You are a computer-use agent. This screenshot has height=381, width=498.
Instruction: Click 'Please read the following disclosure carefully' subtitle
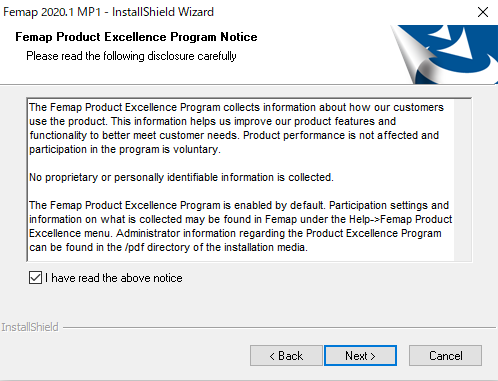pyautogui.click(x=131, y=56)
